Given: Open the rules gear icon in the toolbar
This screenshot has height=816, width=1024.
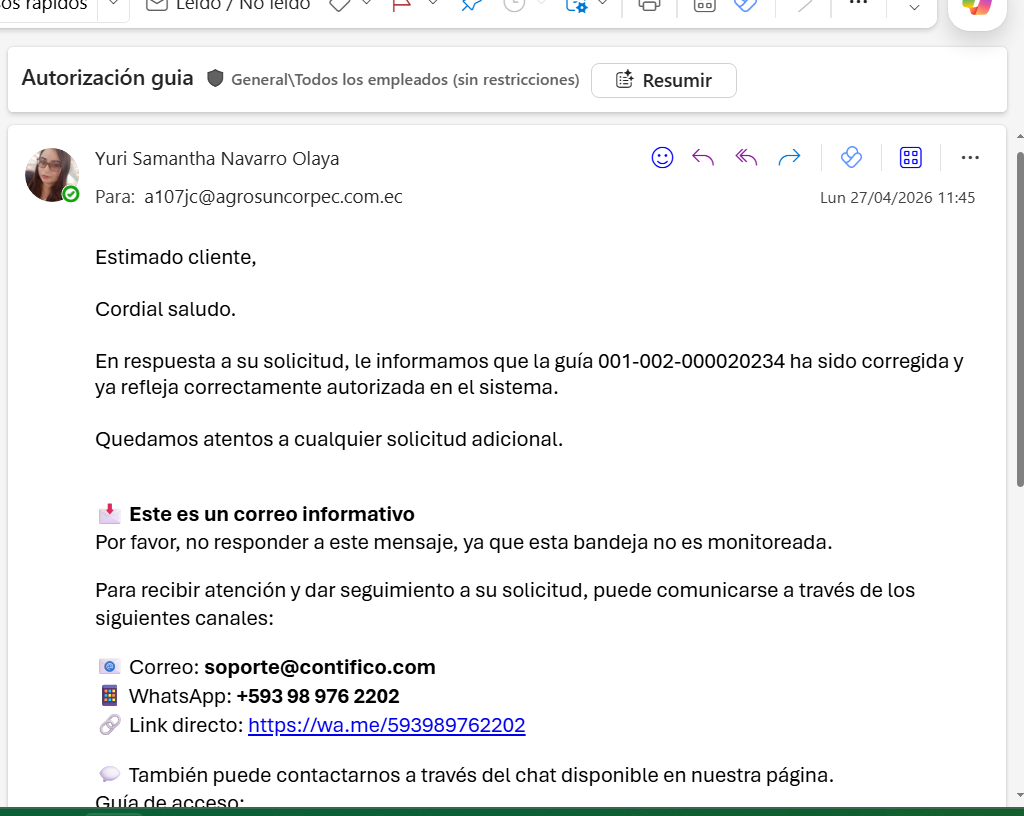Looking at the screenshot, I should click(x=577, y=5).
